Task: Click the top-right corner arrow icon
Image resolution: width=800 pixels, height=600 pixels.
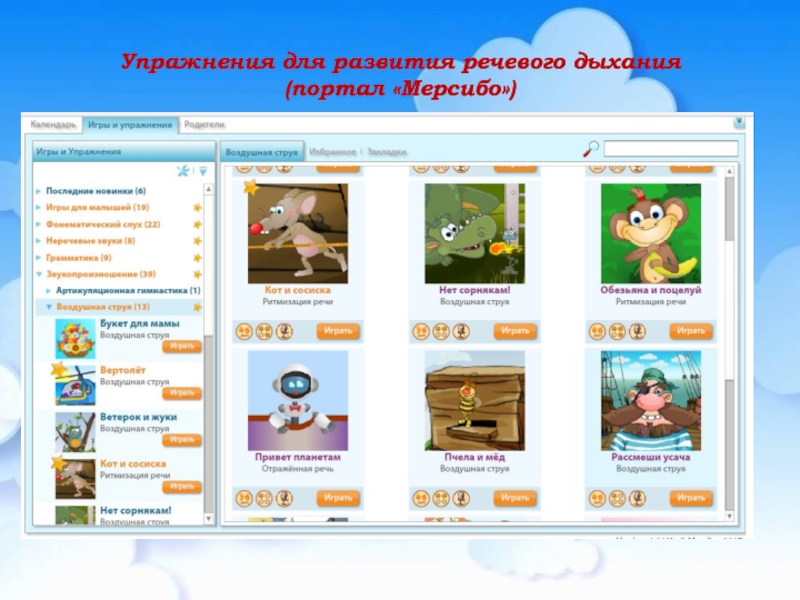Action: [x=738, y=123]
